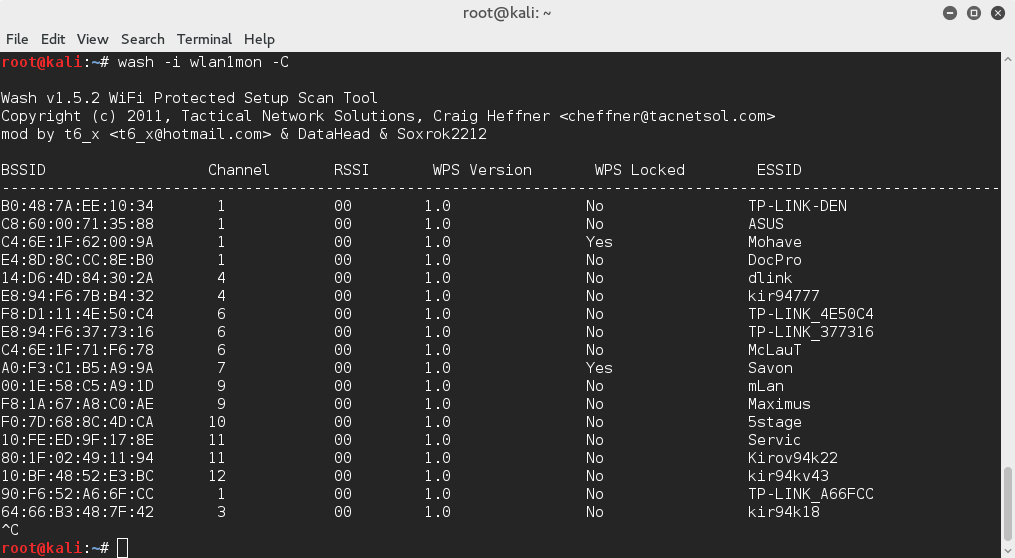Click the cheffner@tacnetsol.com email address
Viewport: 1015px width, 558px height.
(667, 116)
